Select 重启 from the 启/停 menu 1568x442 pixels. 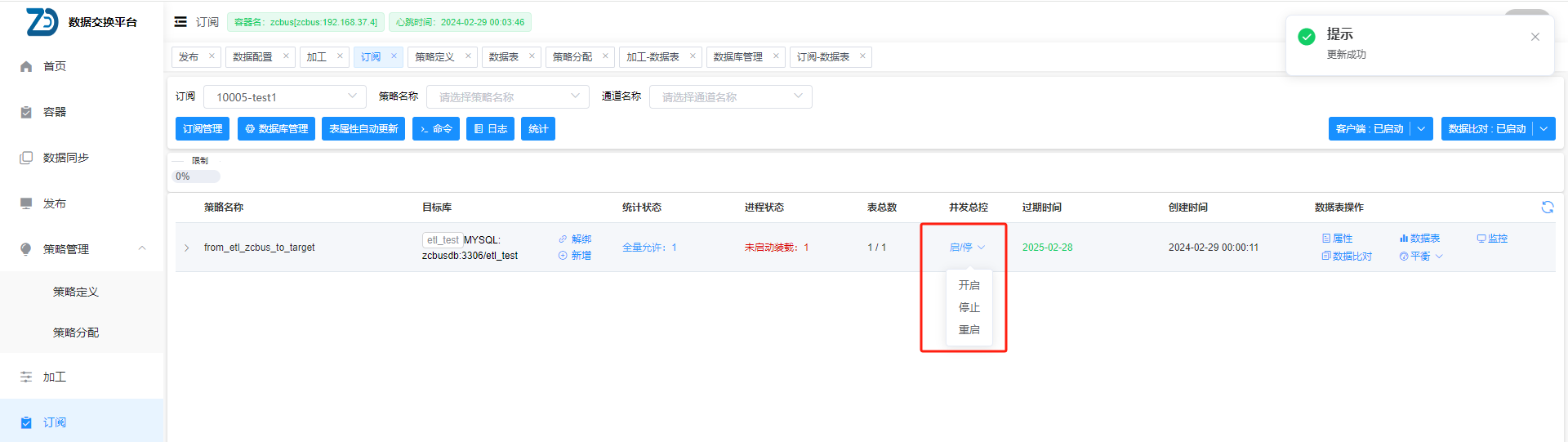click(x=969, y=329)
